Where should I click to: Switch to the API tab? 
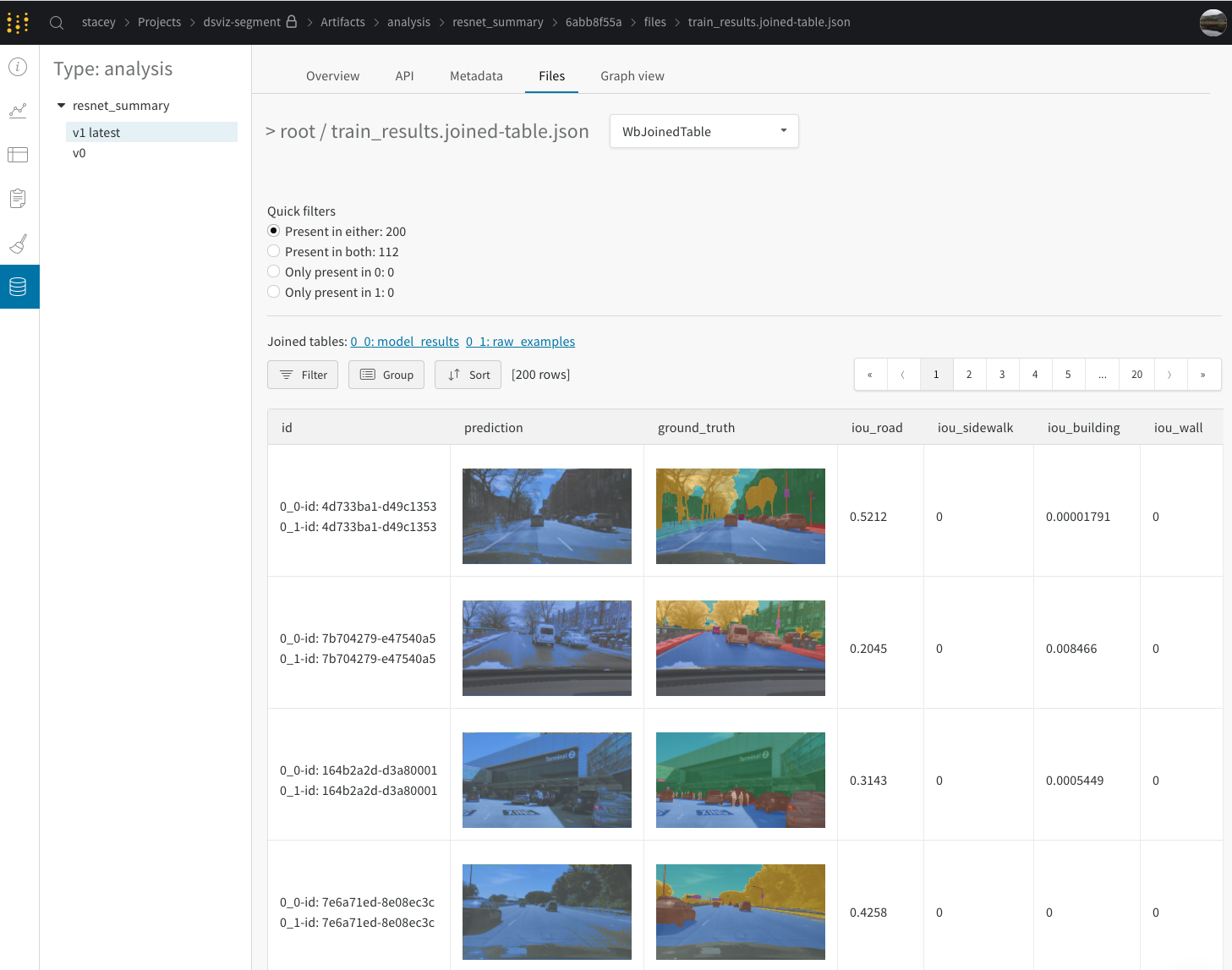[x=404, y=76]
